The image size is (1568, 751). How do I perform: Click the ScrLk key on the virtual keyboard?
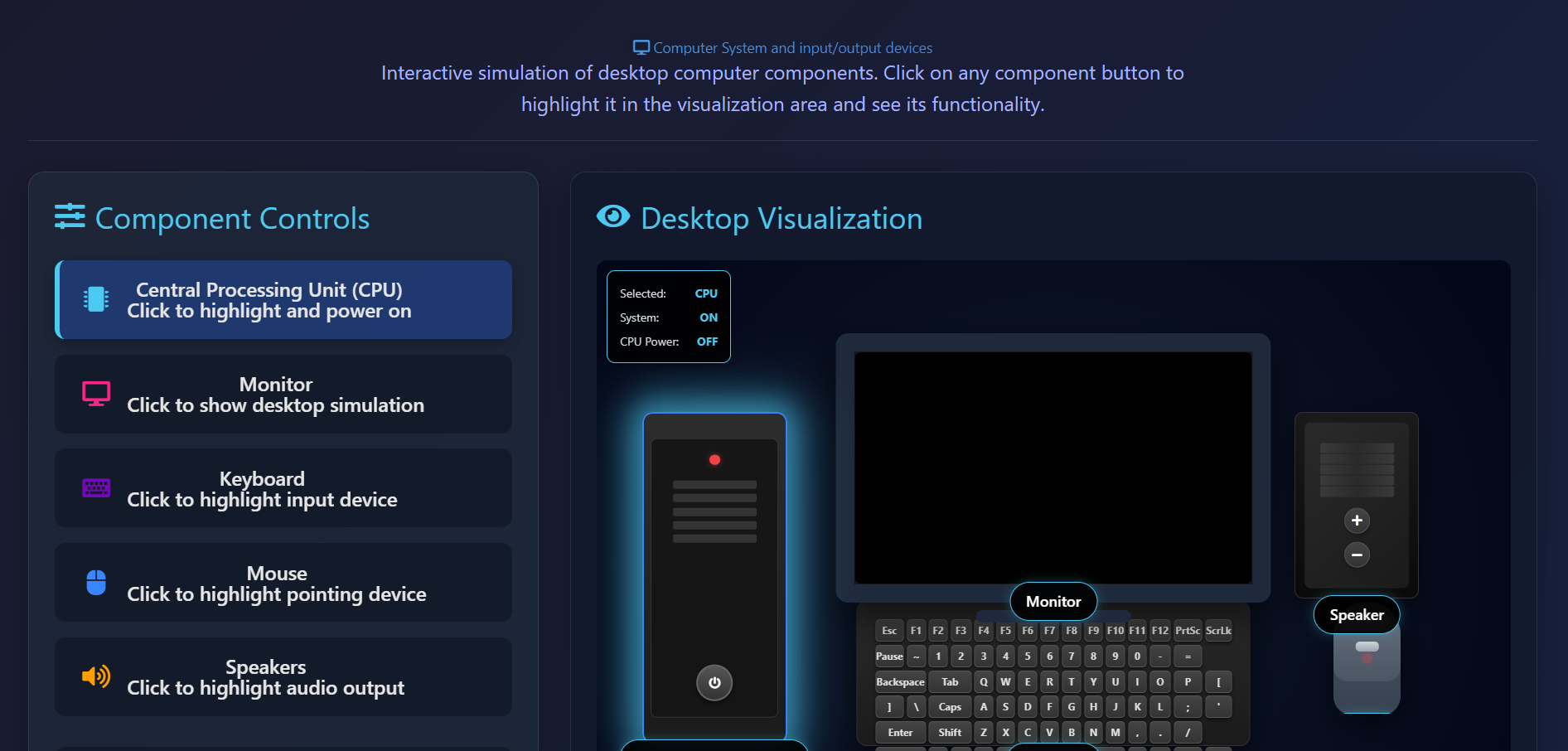click(1218, 631)
